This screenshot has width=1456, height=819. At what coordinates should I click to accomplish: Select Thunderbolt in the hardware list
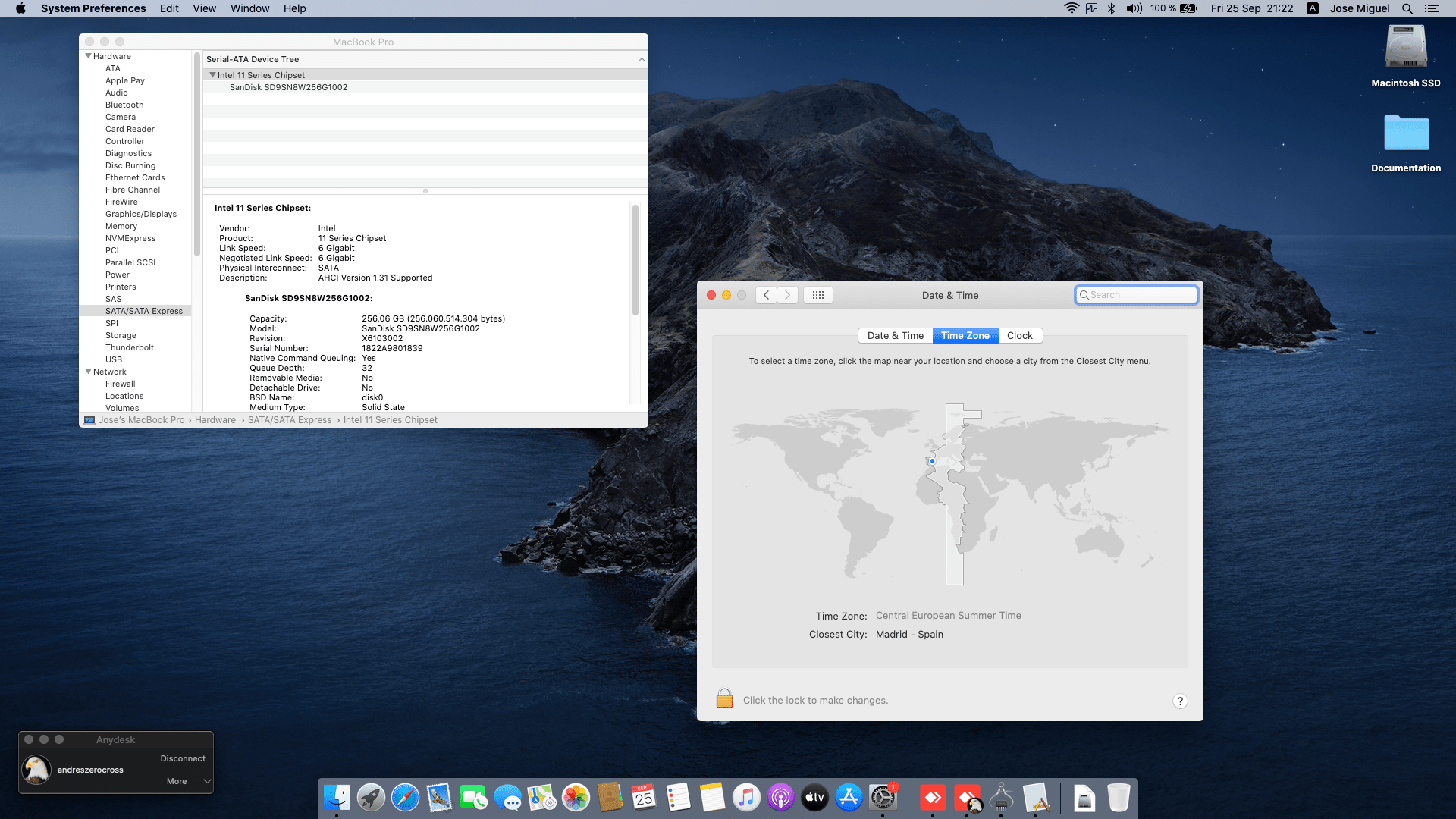(x=130, y=347)
